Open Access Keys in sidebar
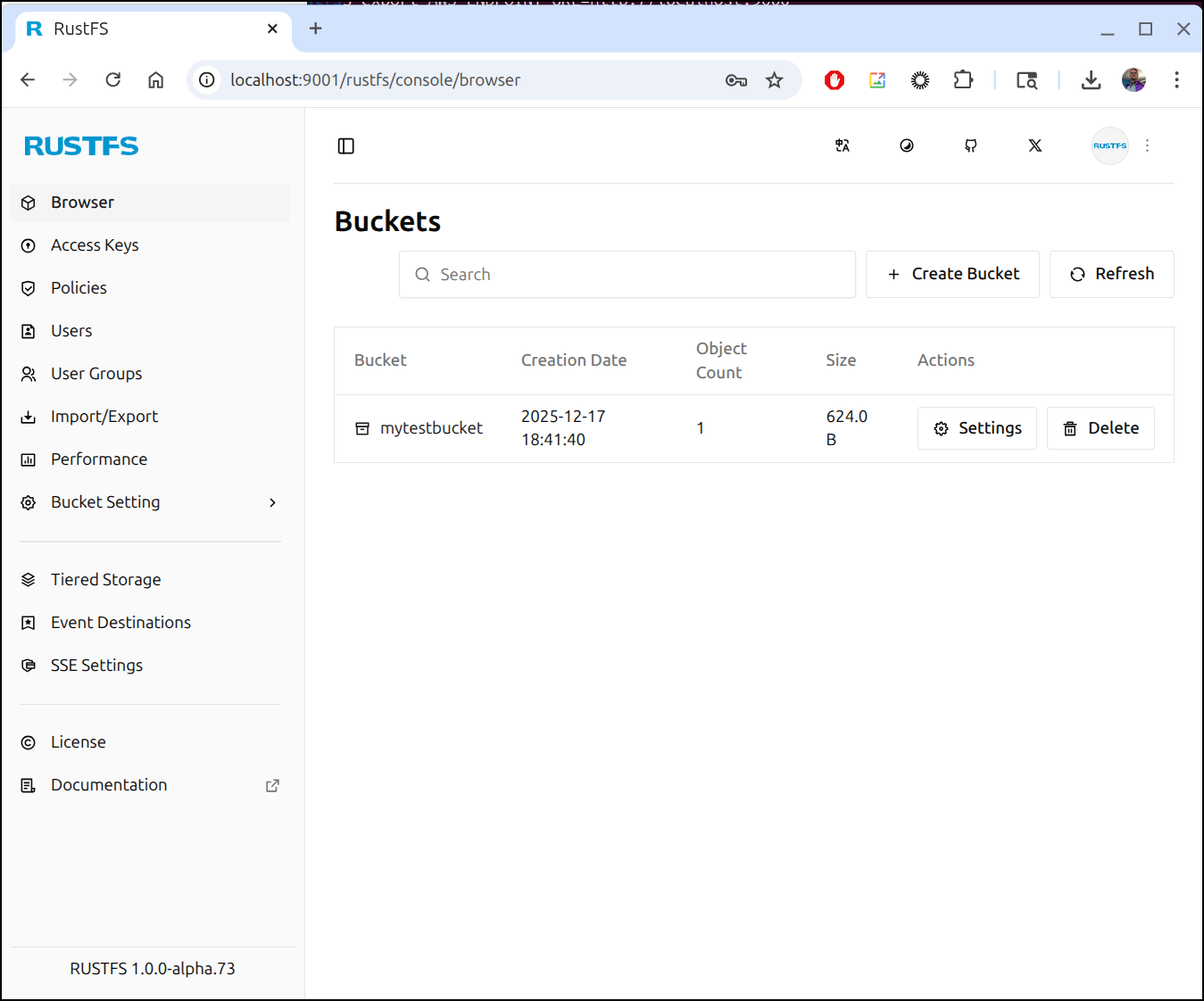Screen dimensions: 1204x1001 tap(95, 245)
